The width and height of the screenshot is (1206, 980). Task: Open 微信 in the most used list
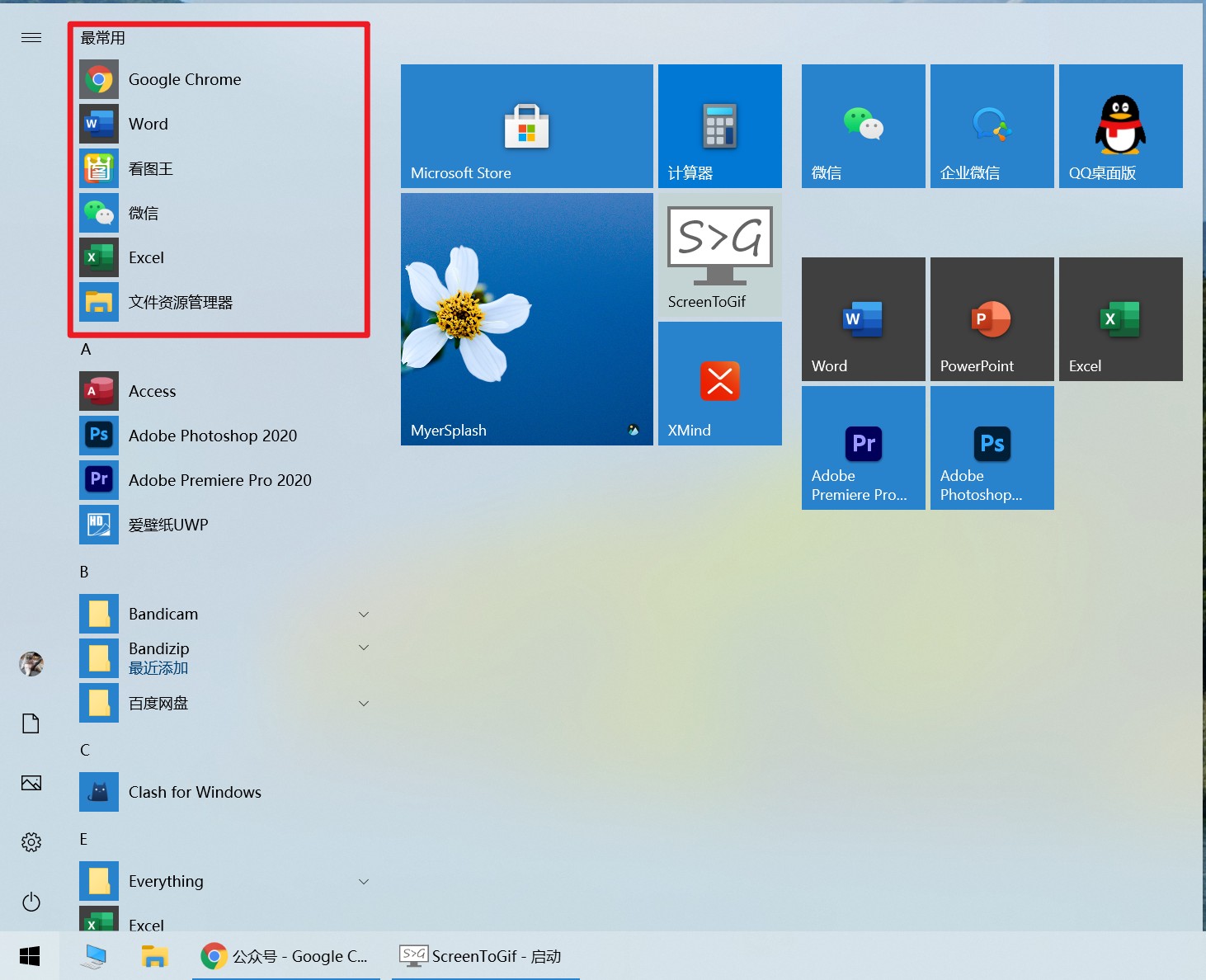223,213
